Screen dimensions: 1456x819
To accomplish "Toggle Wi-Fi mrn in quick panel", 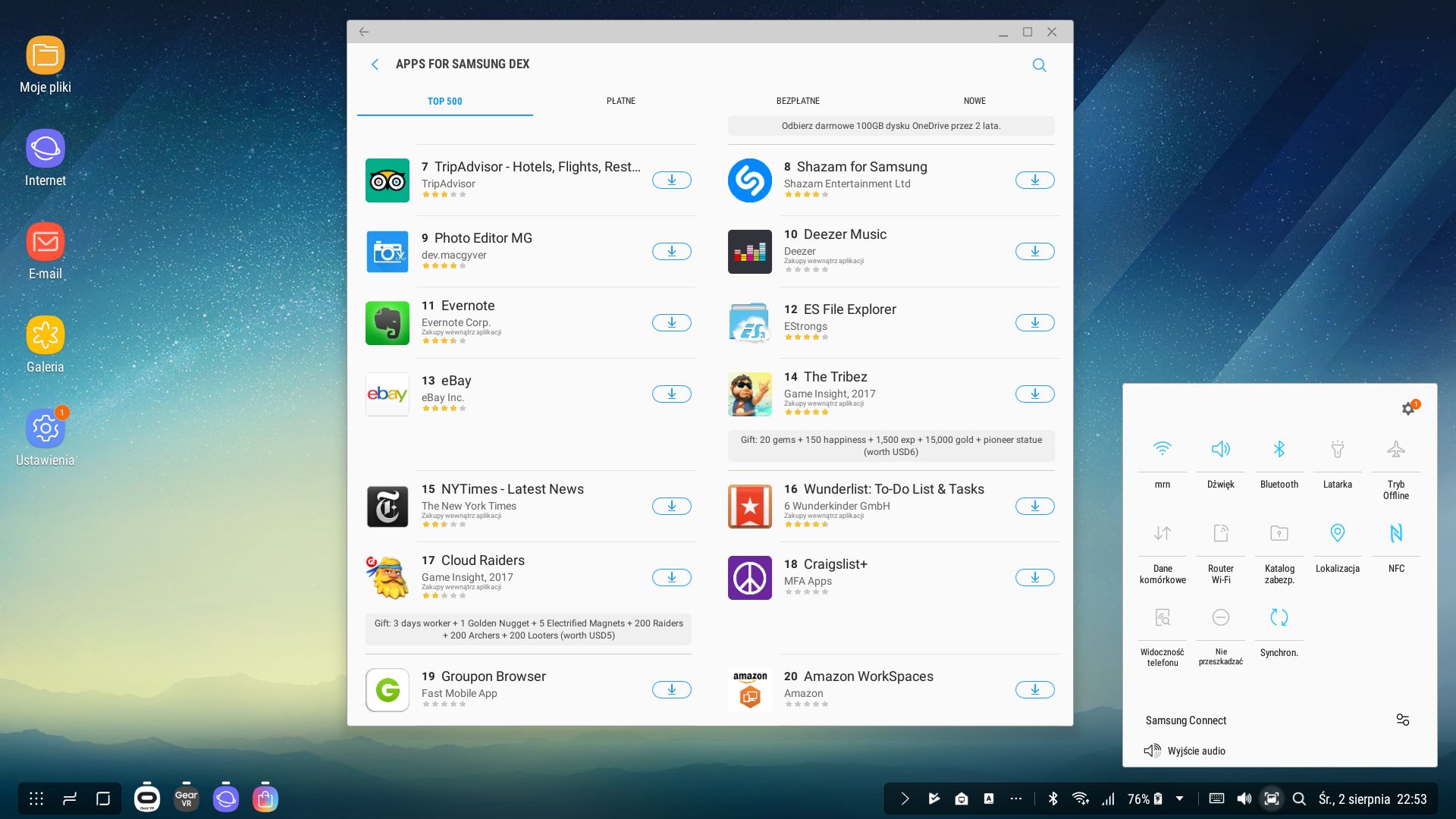I will (1163, 450).
